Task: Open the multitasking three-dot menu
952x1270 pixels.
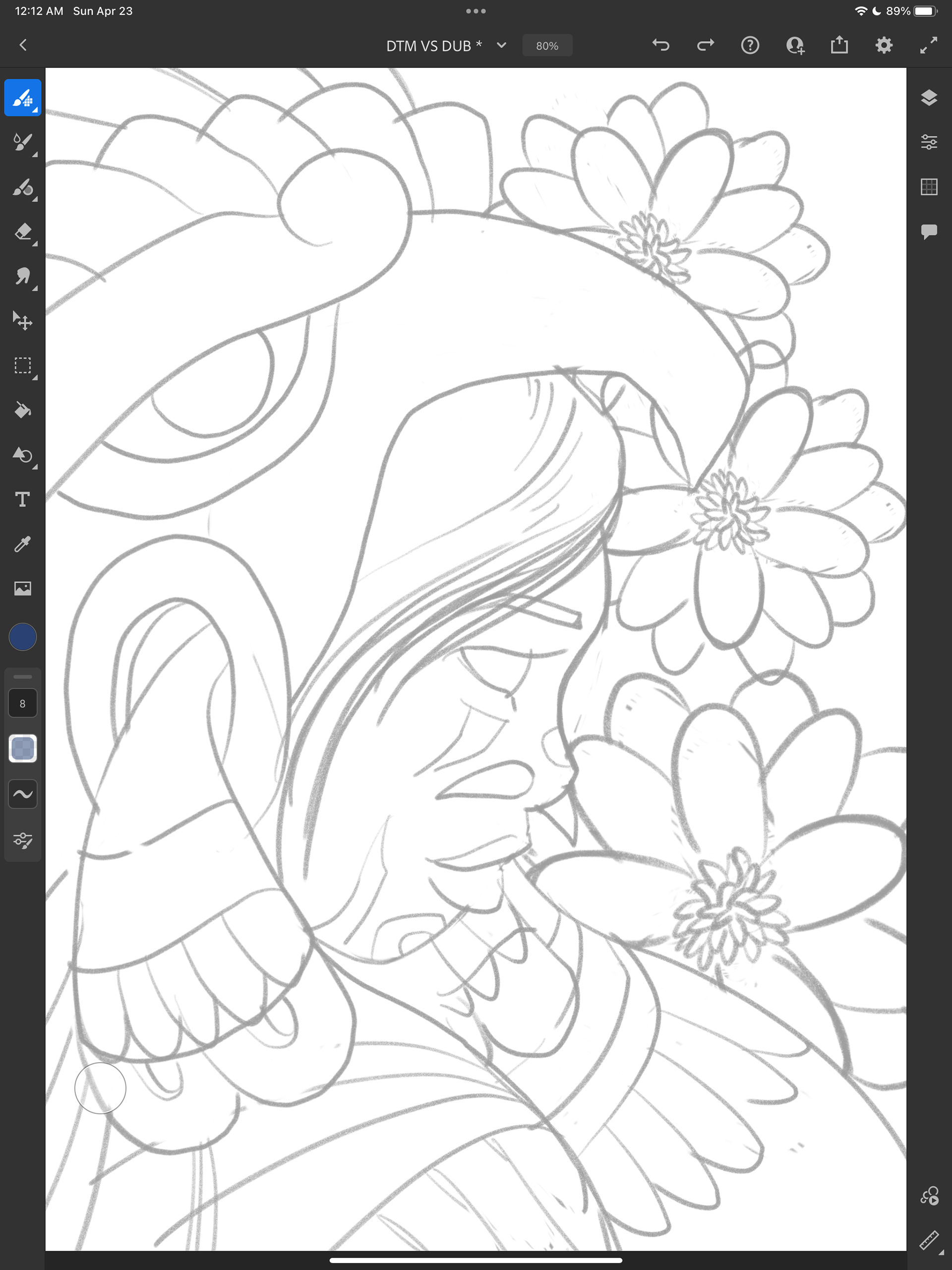Action: point(476,11)
